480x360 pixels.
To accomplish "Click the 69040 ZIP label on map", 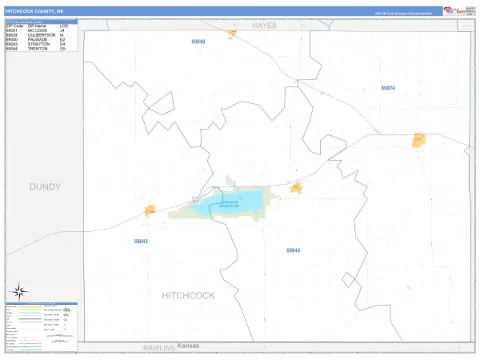I will (x=198, y=42).
